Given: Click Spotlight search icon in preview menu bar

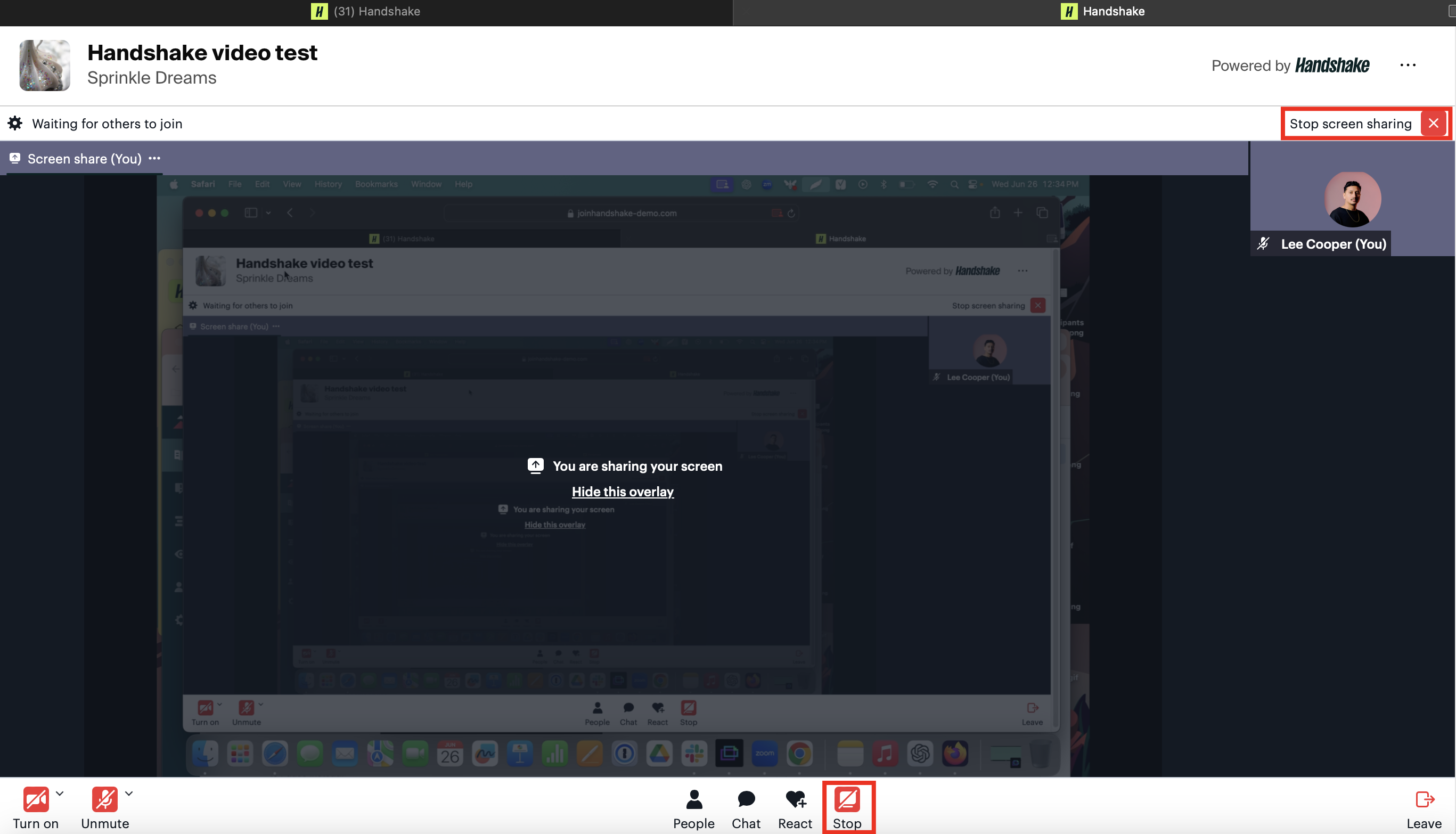Looking at the screenshot, I should click(x=954, y=184).
